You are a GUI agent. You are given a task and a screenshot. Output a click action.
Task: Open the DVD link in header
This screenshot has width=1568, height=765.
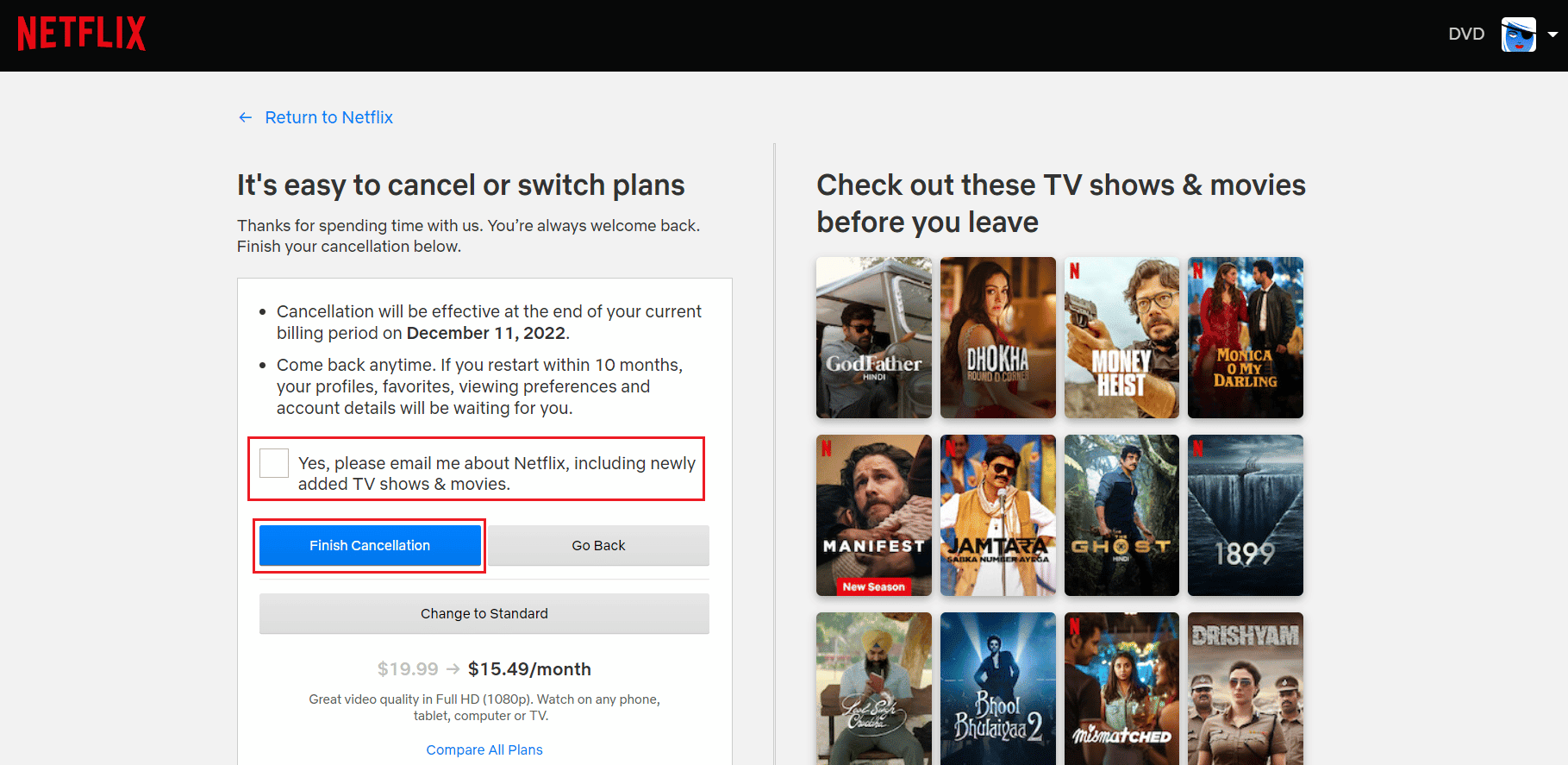point(1465,34)
